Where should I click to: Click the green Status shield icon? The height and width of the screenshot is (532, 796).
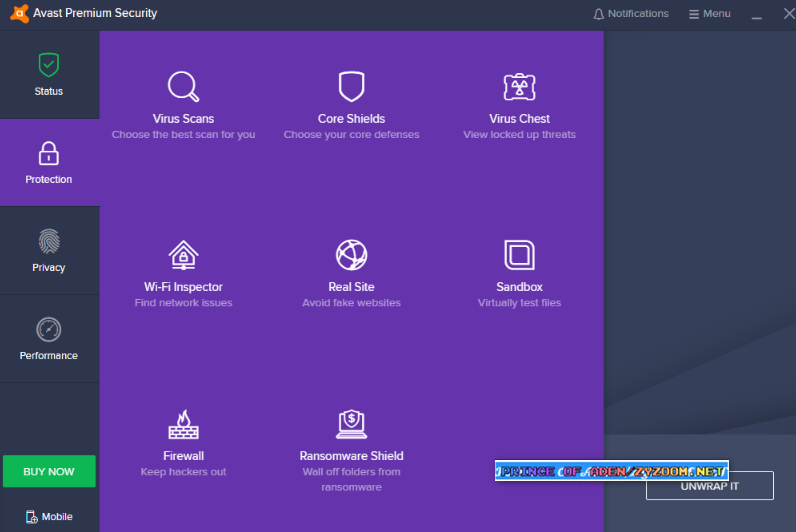(49, 65)
